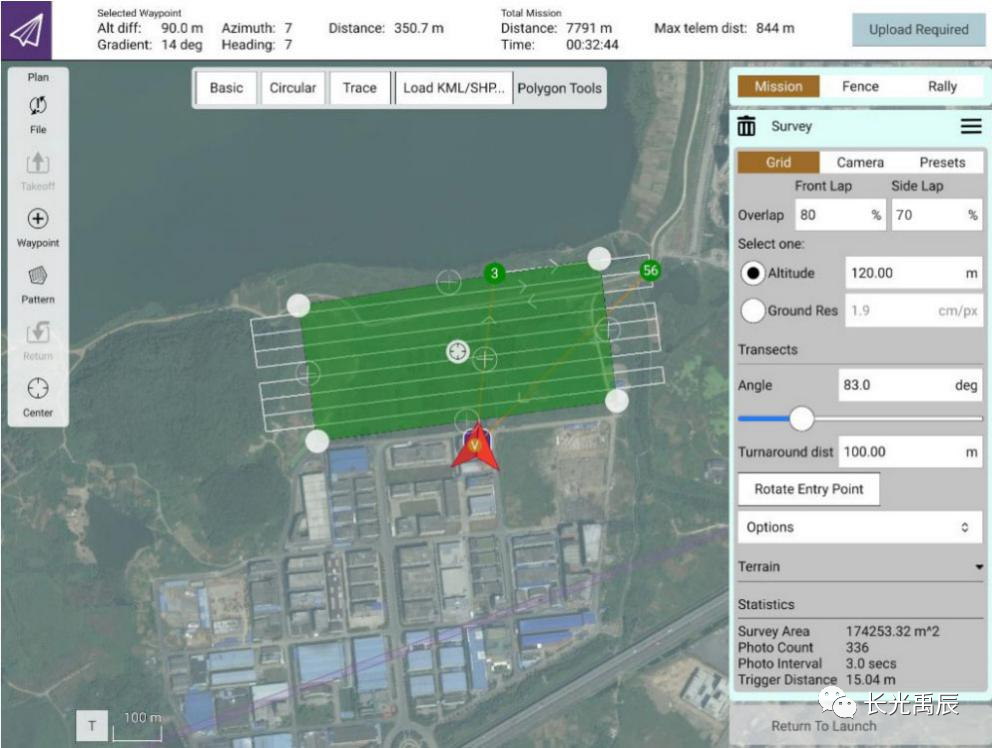
Task: Select the Altitude radio button
Action: (753, 273)
